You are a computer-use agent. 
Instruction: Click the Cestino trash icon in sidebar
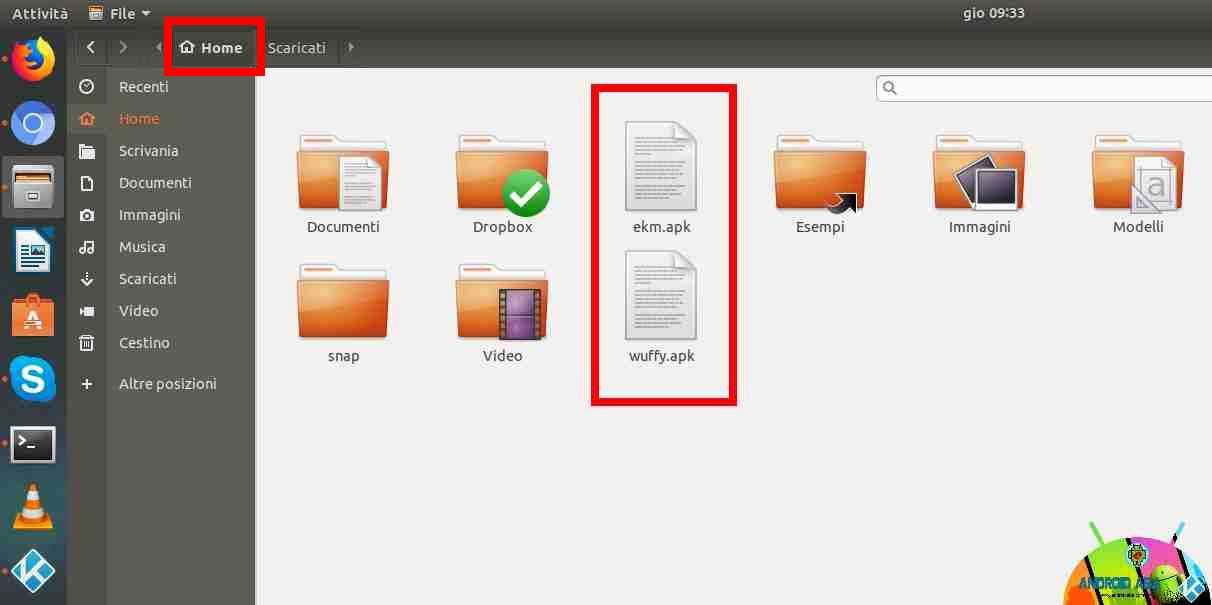click(87, 343)
